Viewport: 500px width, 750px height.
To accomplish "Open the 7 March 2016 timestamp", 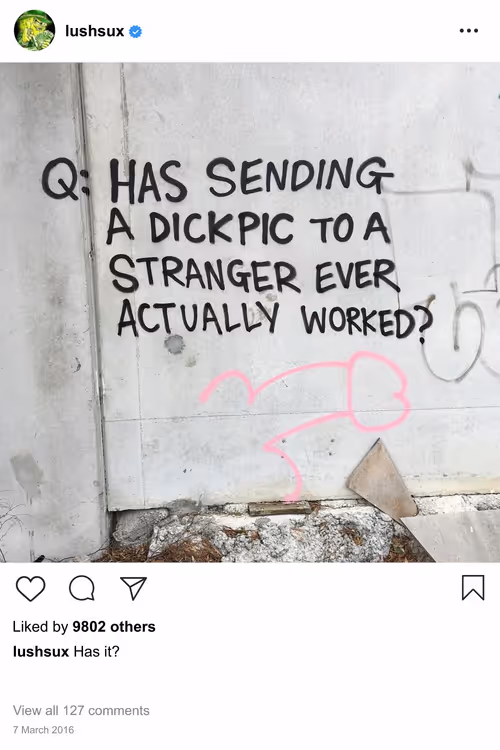I will 44,730.
